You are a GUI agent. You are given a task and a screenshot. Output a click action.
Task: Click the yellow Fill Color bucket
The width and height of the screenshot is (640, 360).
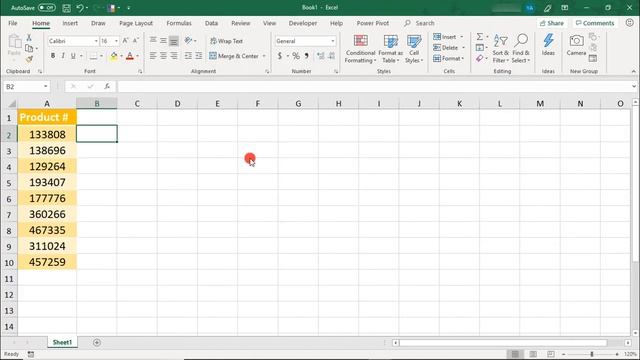[114, 56]
